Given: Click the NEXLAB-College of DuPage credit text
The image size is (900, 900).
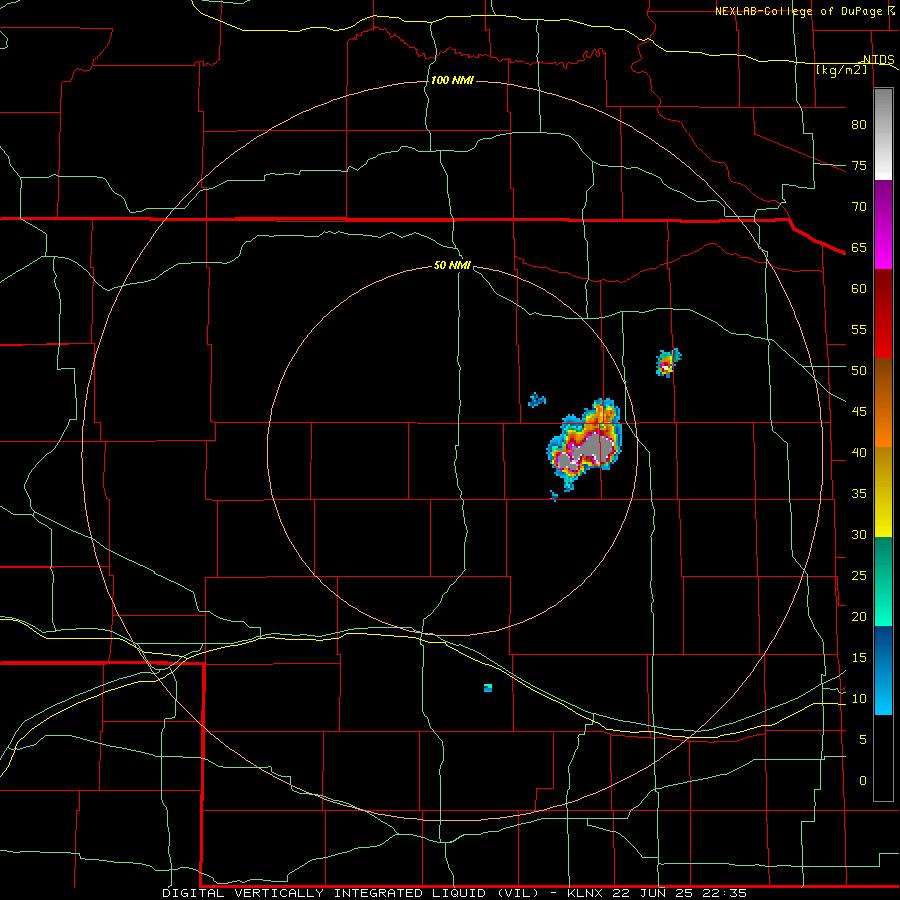Looking at the screenshot, I should [798, 11].
